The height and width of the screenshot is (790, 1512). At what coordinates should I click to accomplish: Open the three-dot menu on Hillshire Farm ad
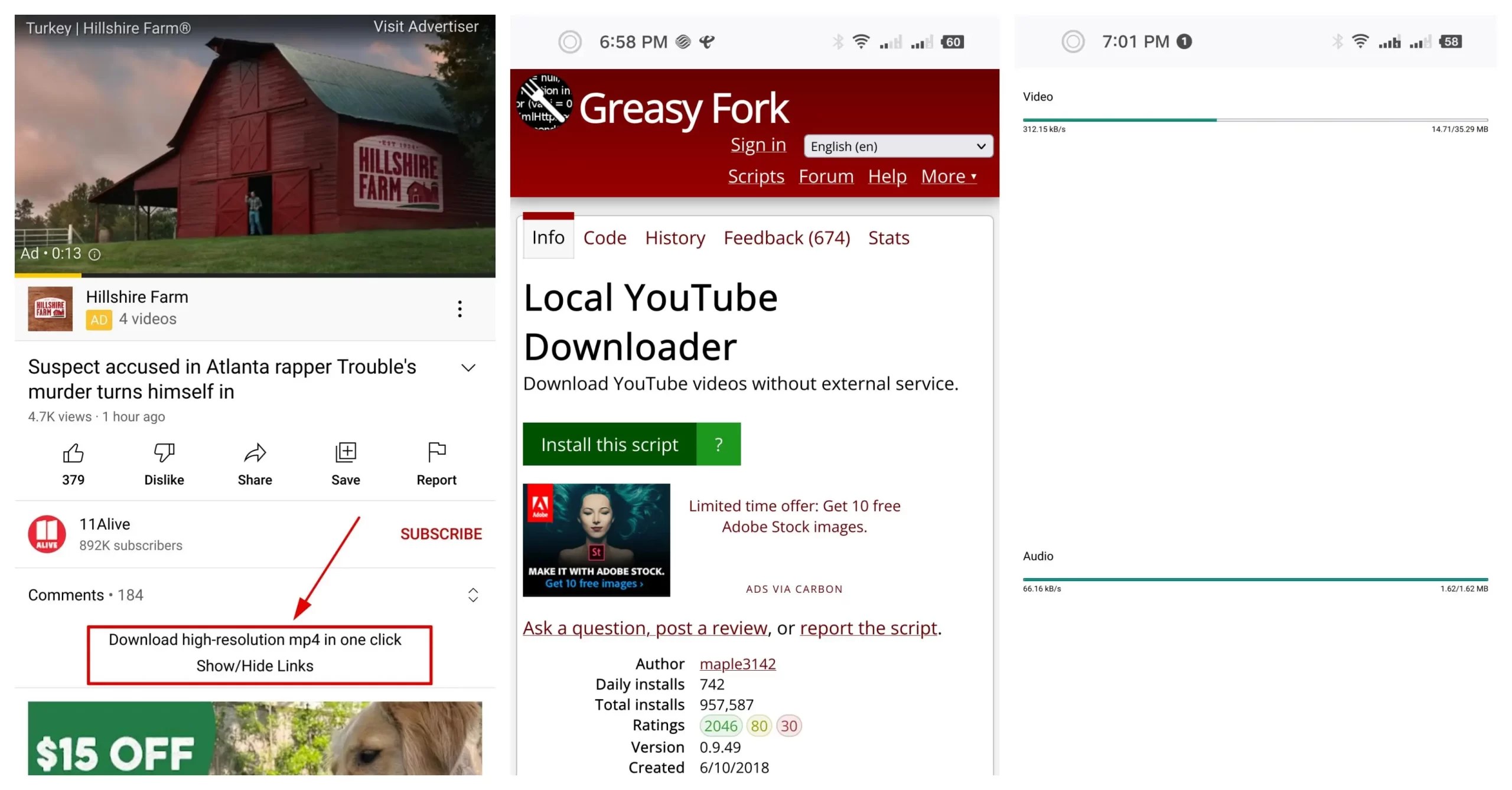click(x=460, y=309)
